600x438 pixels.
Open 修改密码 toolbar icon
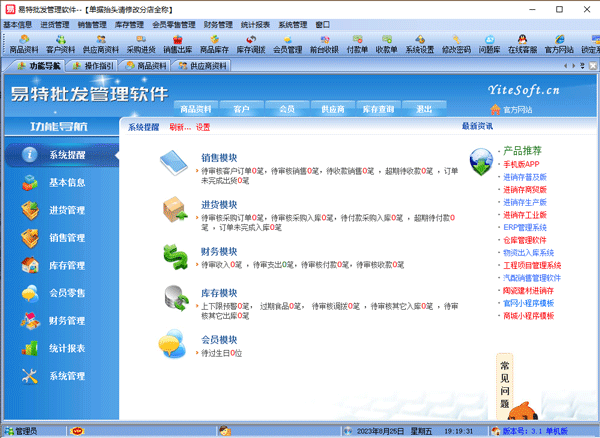click(x=457, y=44)
